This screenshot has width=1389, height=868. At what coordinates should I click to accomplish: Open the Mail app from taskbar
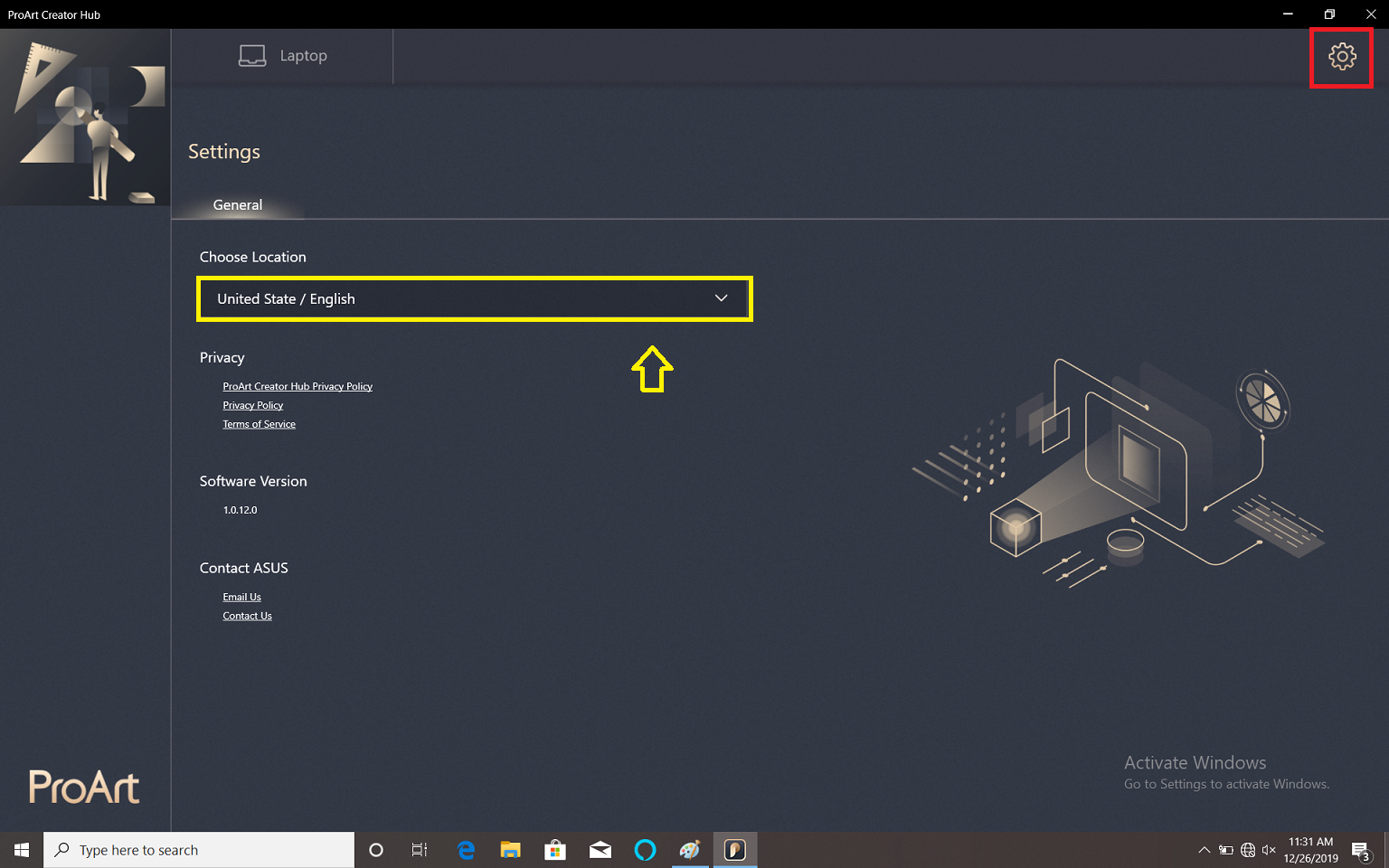pos(600,850)
